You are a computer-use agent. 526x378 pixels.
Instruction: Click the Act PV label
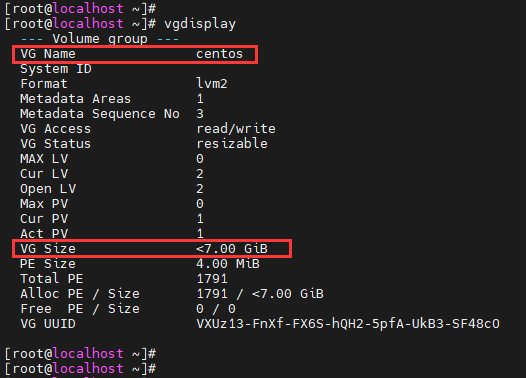coord(44,233)
